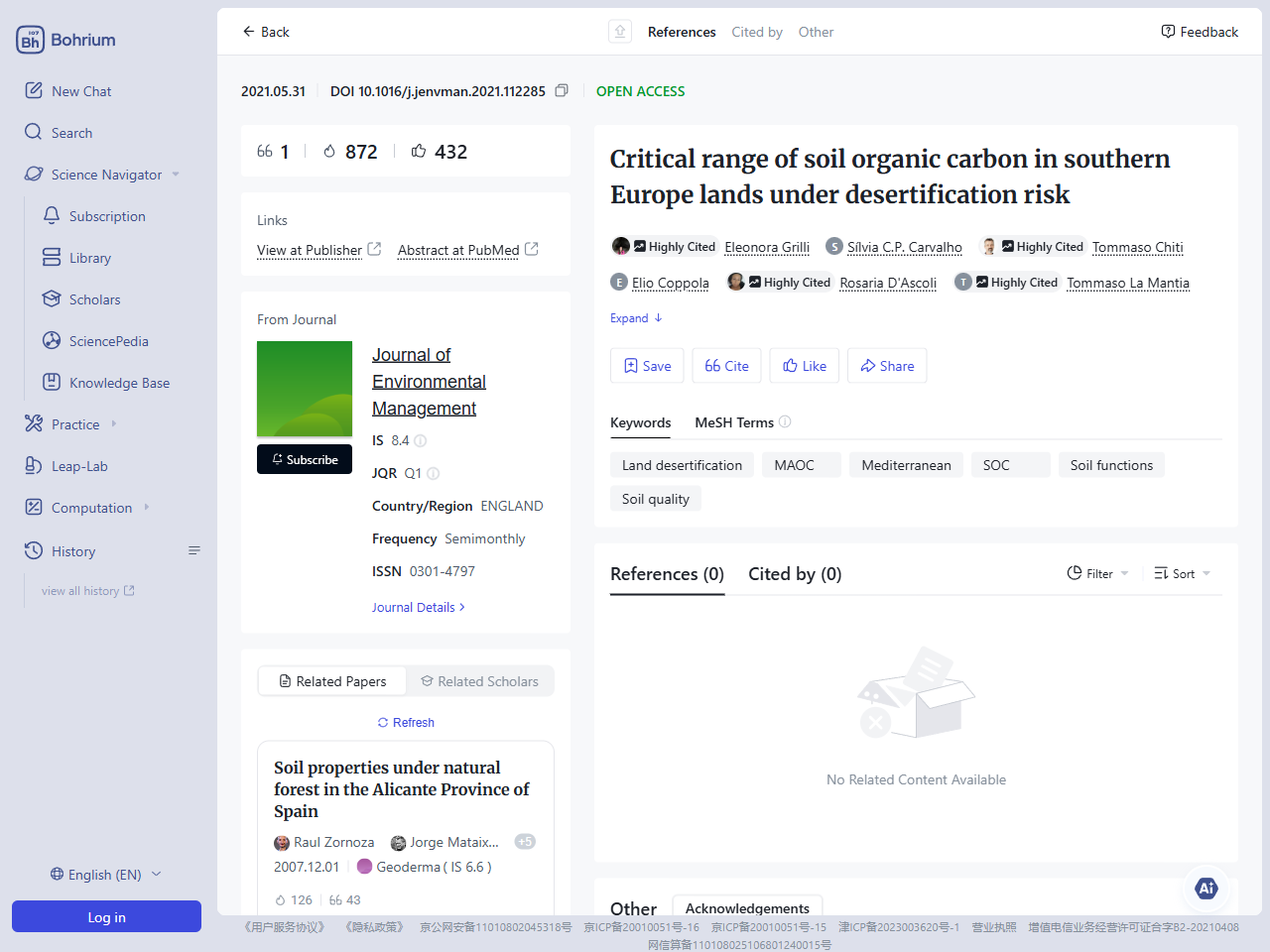Subscribe to the journal
The width and height of the screenshot is (1270, 952).
305,459
